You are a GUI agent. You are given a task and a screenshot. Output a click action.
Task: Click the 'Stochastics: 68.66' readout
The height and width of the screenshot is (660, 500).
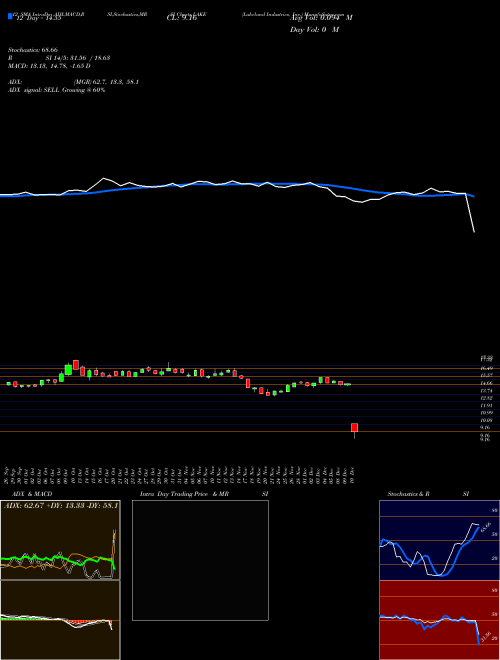click(33, 50)
